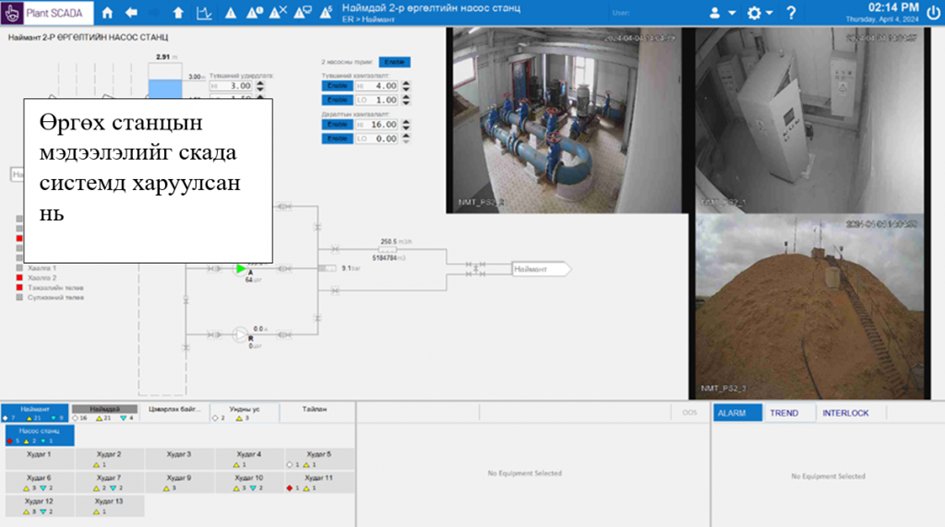Viewport: 945px width, 527px height.
Task: Toggle Enable beside the HI 4.00 limit
Action: (x=337, y=86)
